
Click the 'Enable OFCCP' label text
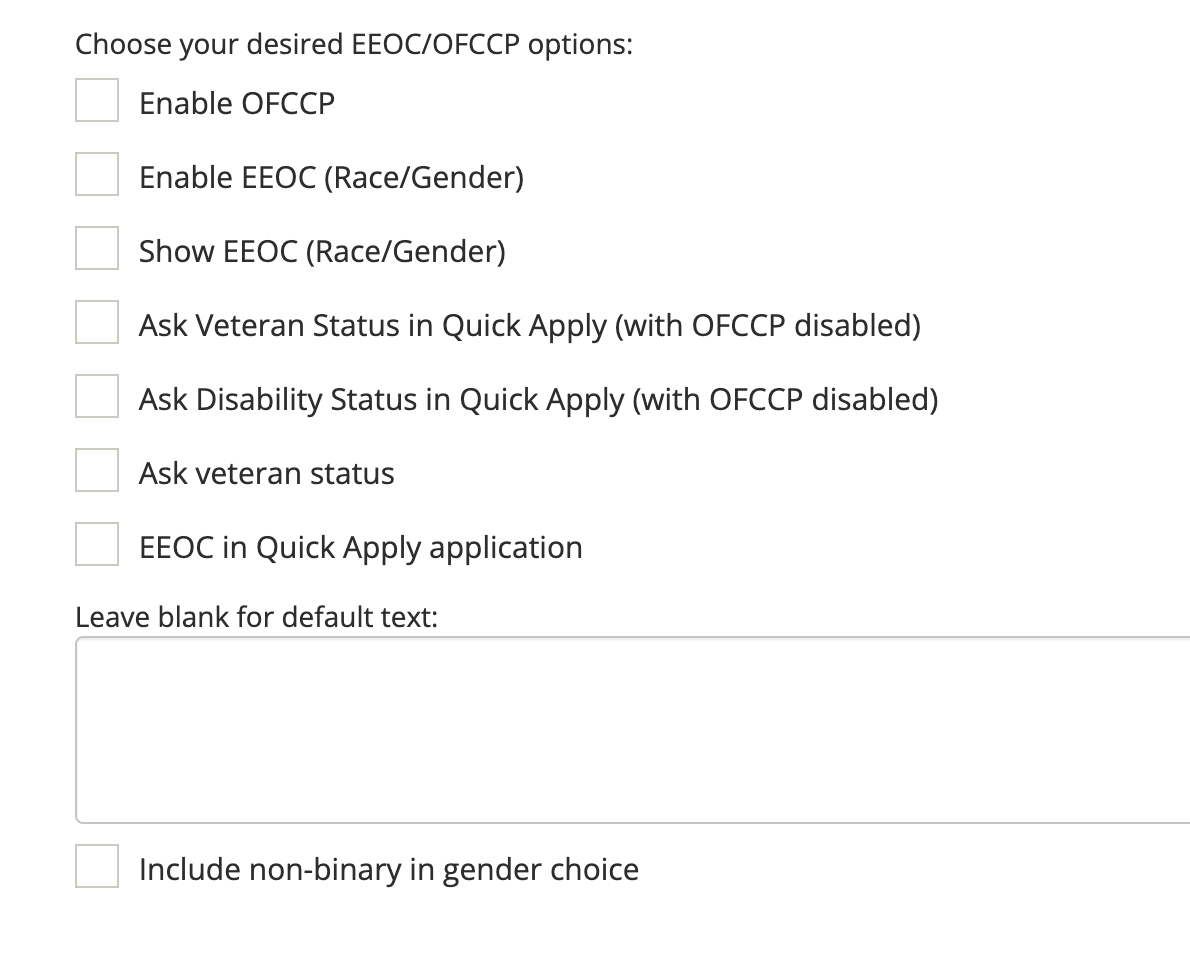click(237, 103)
